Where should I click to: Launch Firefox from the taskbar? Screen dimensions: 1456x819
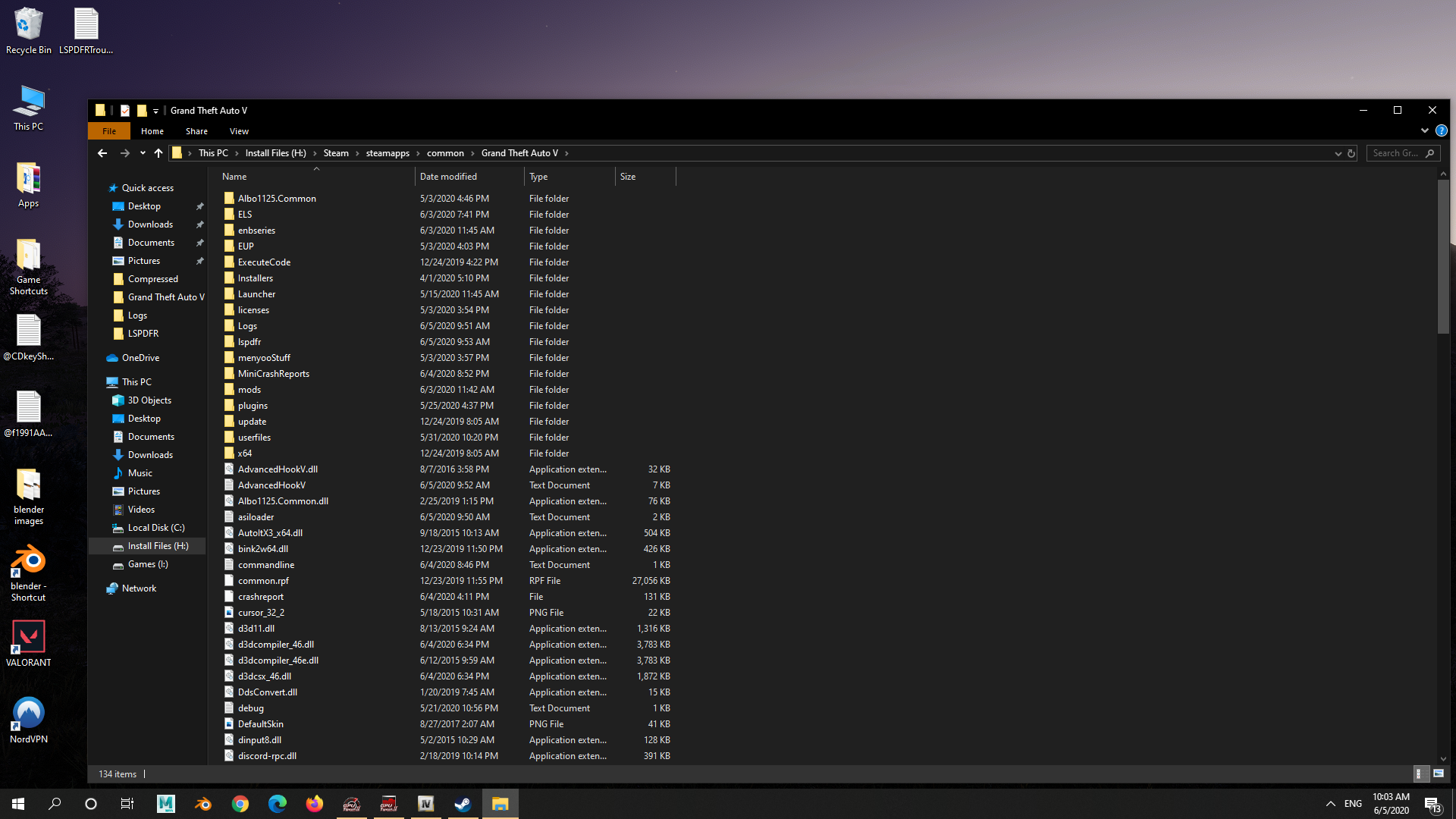tap(314, 804)
